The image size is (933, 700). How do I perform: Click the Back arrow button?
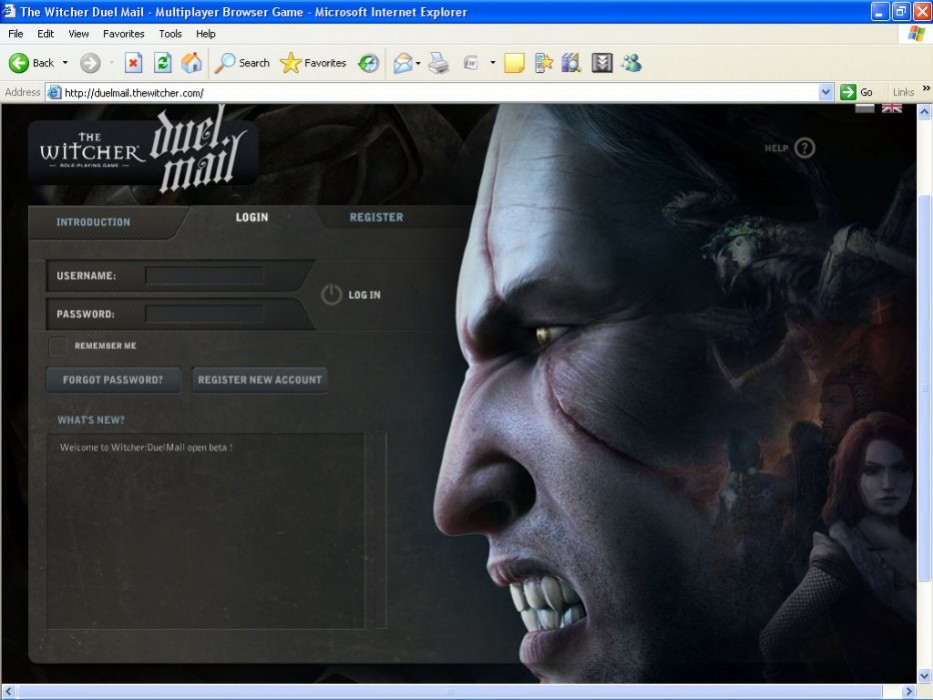[x=31, y=62]
